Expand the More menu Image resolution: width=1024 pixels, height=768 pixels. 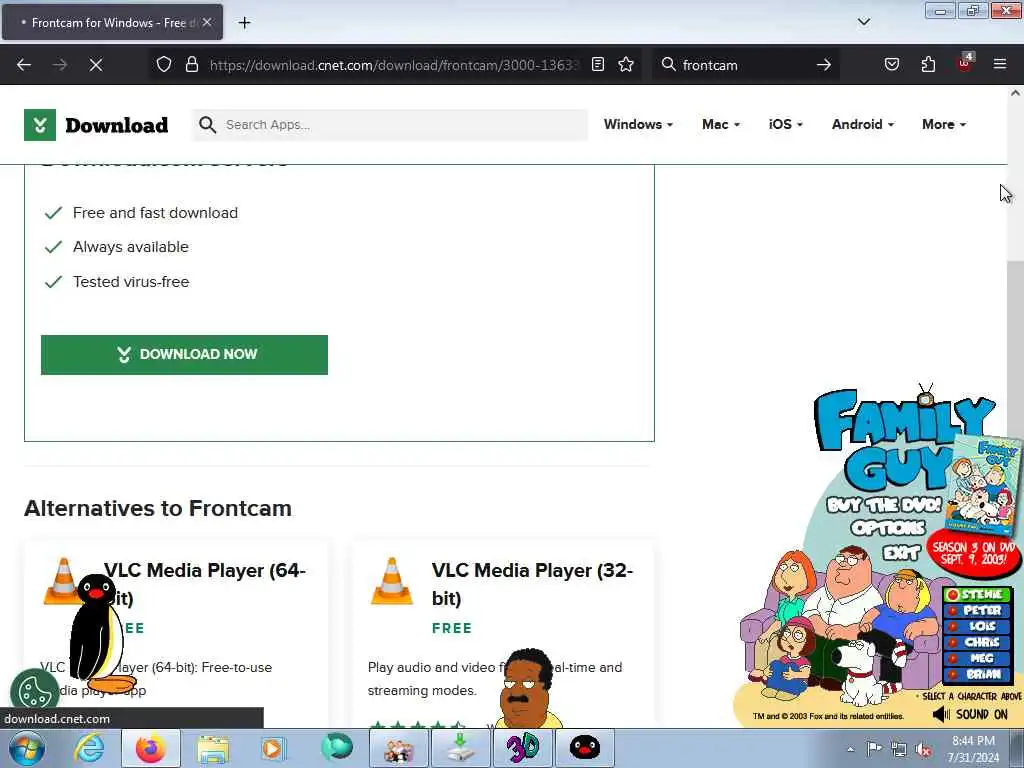tap(944, 124)
